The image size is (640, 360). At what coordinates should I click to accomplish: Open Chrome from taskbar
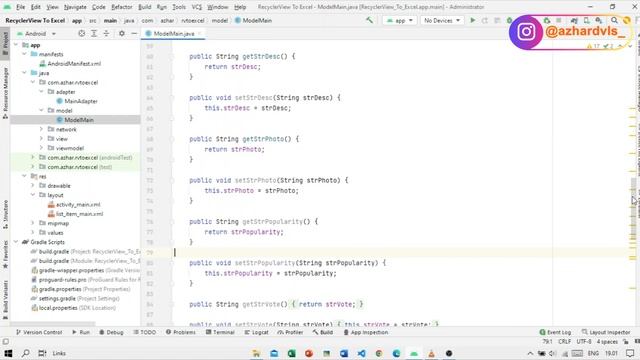point(379,353)
